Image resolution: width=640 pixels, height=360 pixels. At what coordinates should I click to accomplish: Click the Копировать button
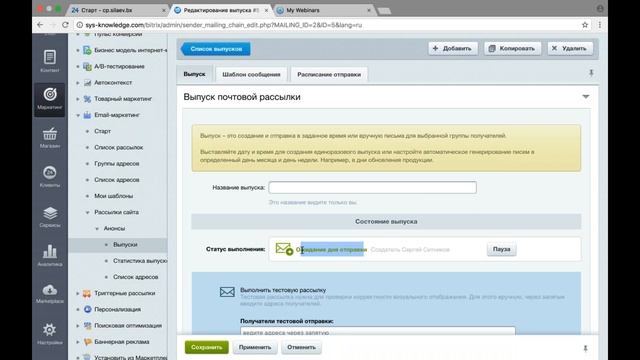pyautogui.click(x=512, y=48)
